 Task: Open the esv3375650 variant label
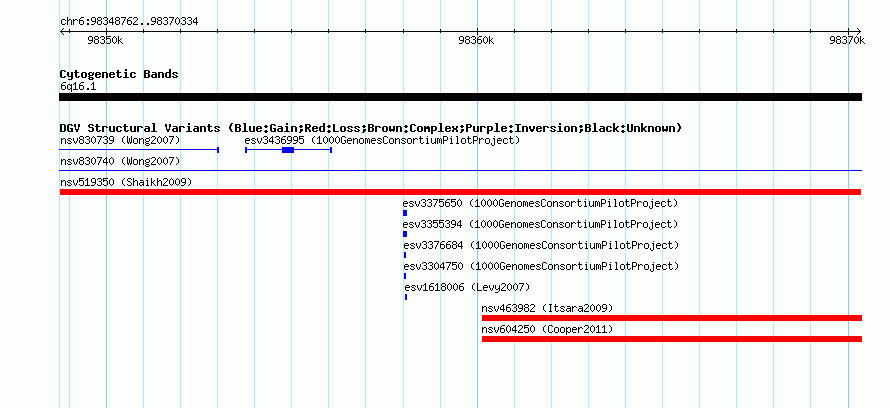click(x=540, y=203)
